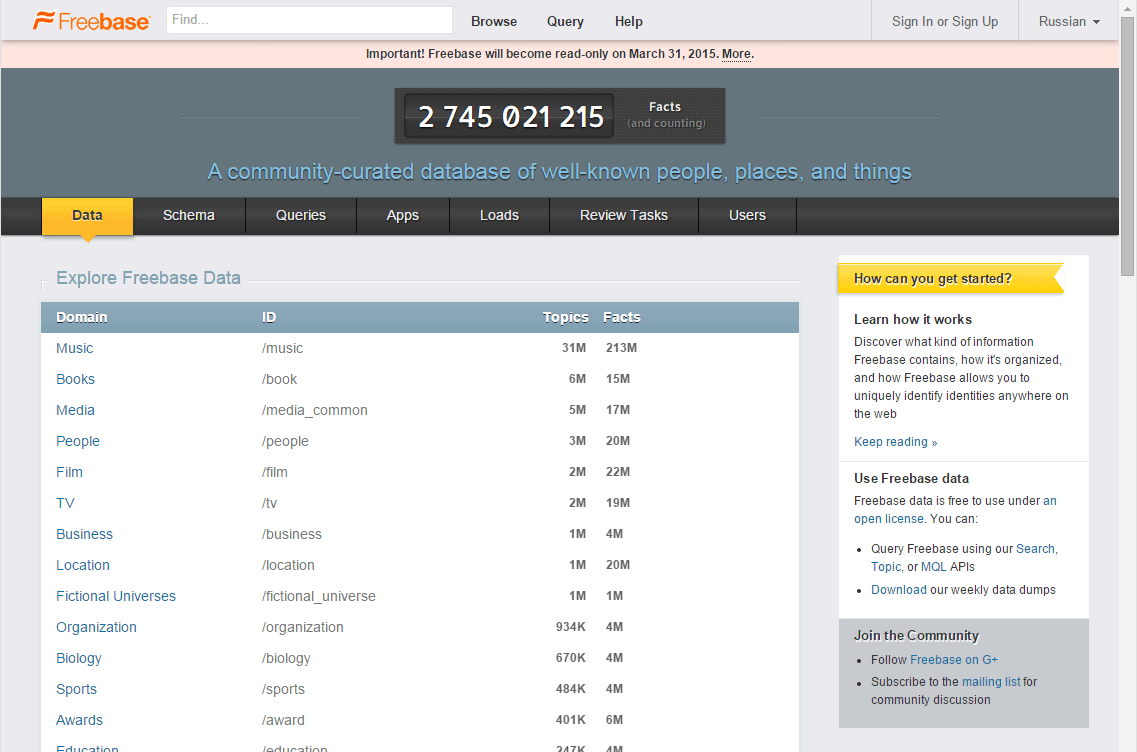Click the scrollbar up arrow
Screen dimensions: 1137x752
(x=1128, y=8)
